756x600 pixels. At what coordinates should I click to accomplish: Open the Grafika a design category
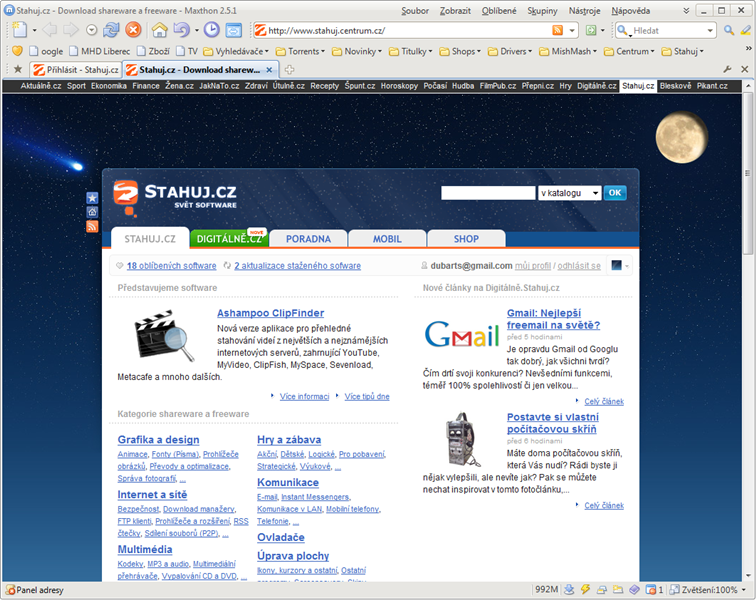point(158,440)
